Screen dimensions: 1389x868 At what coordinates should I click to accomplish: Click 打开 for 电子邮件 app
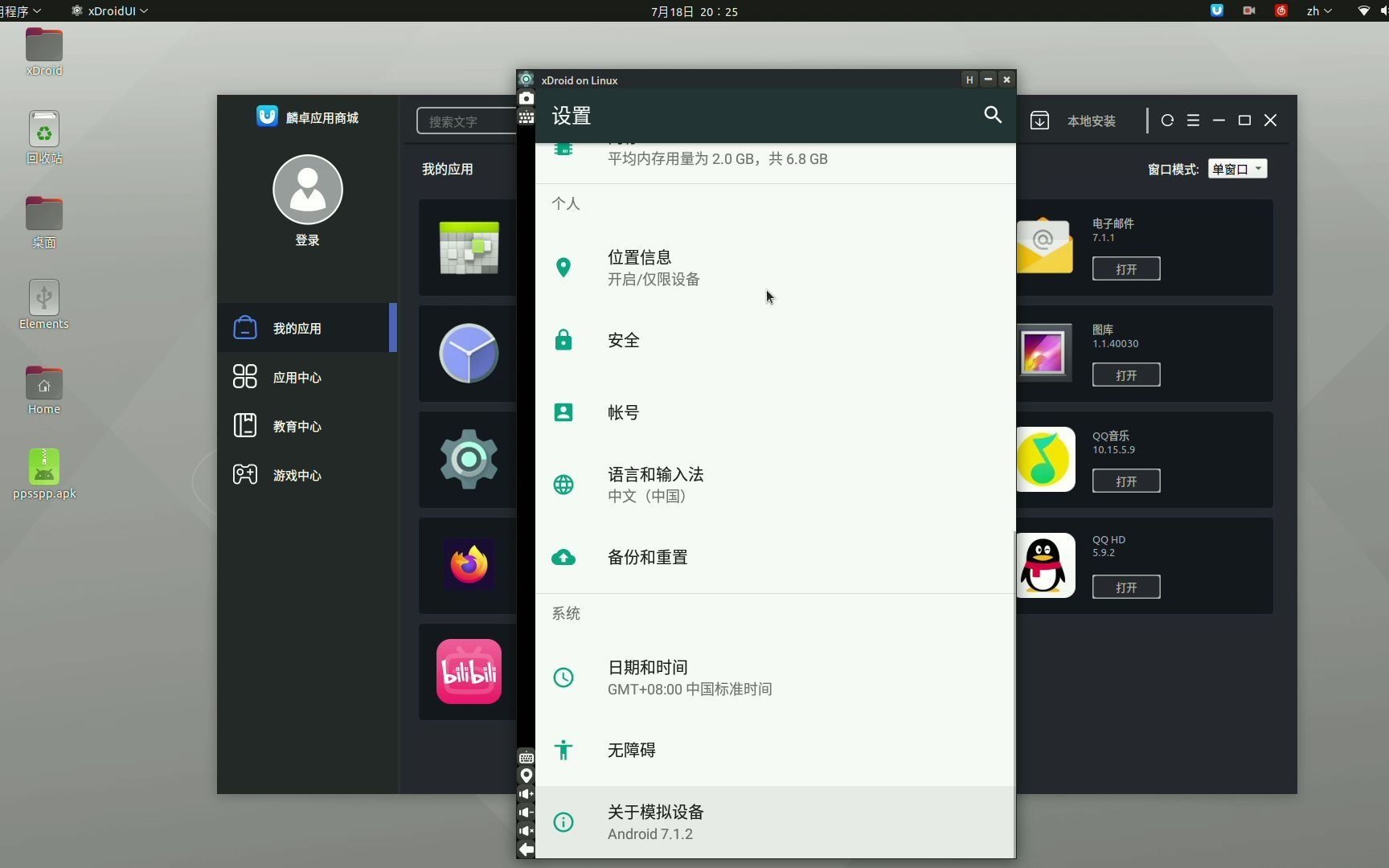[1126, 268]
